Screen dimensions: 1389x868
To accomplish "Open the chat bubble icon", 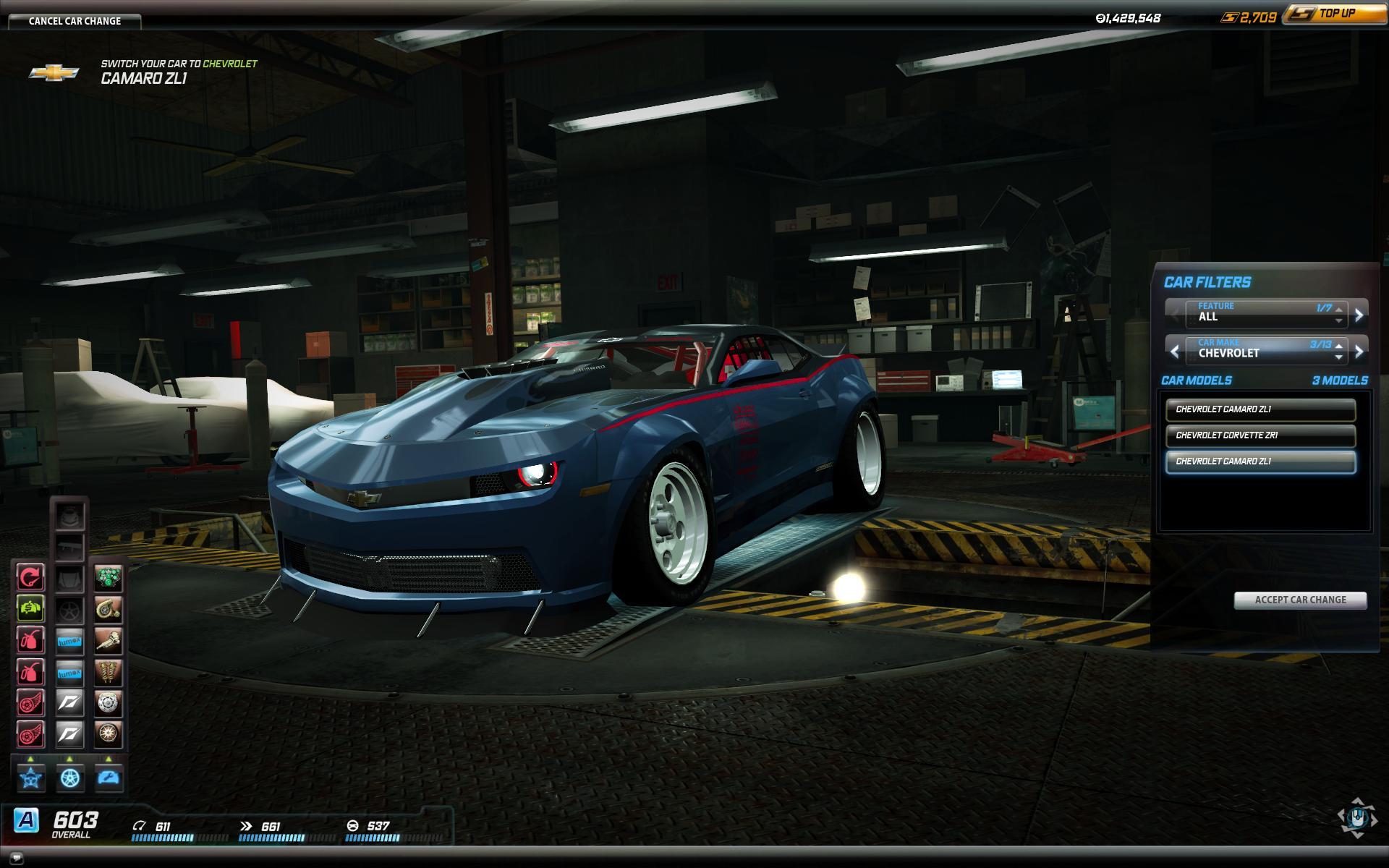I will 18,858.
